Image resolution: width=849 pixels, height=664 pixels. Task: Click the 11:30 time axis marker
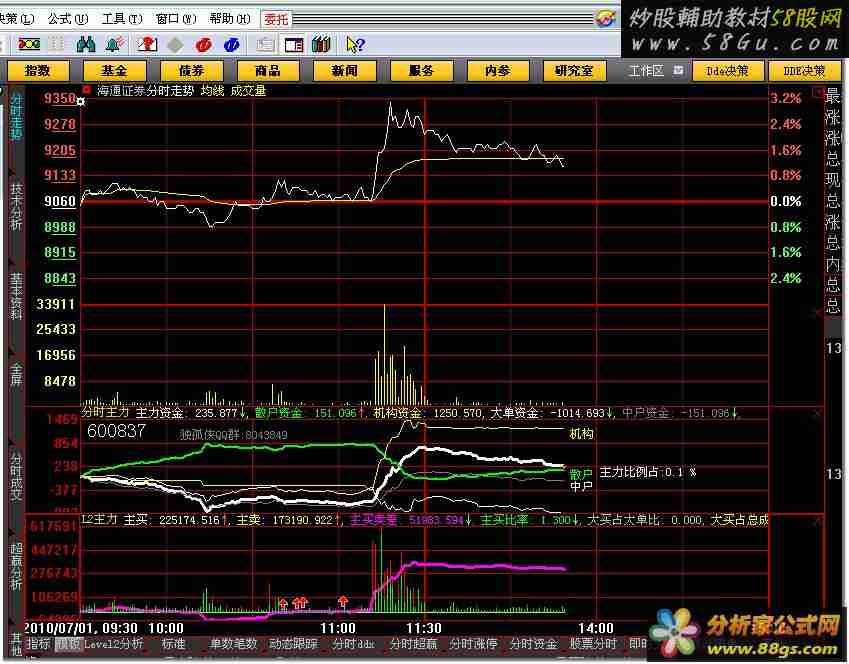424,628
